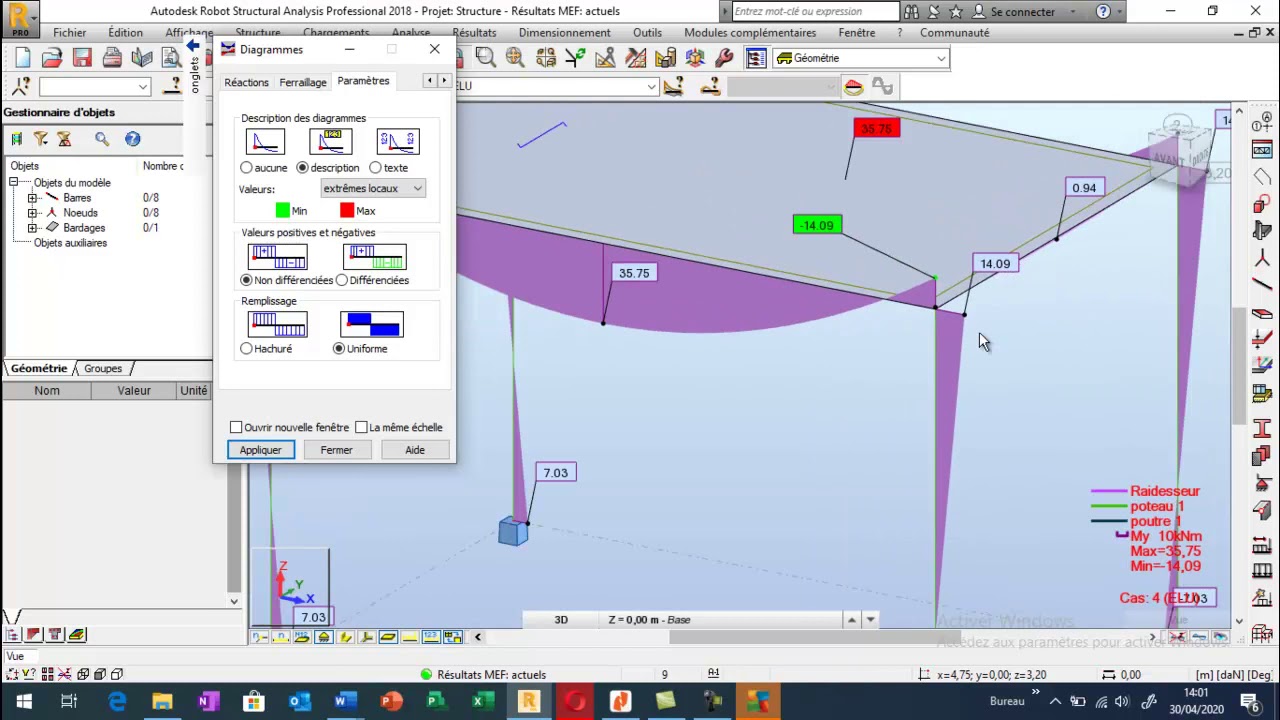1280x720 pixels.
Task: Collapse 'Objets du modèle' tree node
Action: 14,183
